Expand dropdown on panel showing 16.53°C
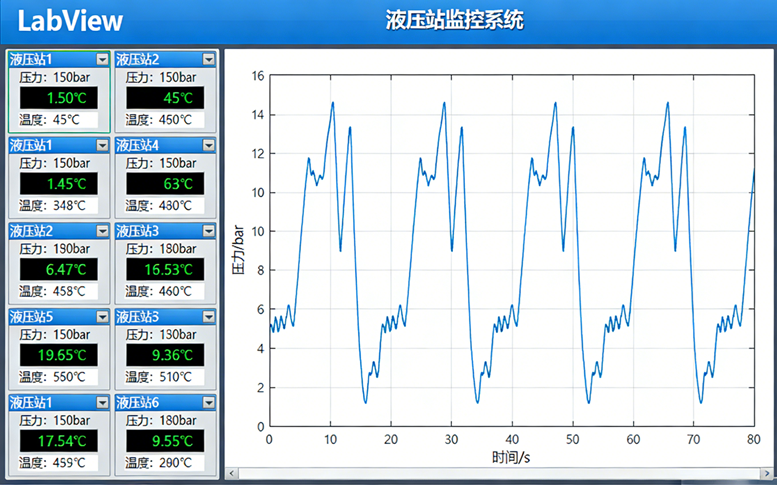The width and height of the screenshot is (777, 485). [x=208, y=231]
